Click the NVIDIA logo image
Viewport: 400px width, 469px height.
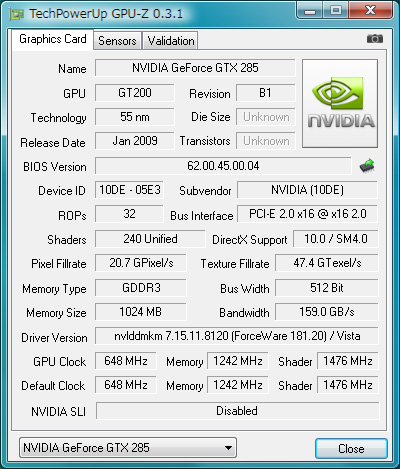click(340, 104)
